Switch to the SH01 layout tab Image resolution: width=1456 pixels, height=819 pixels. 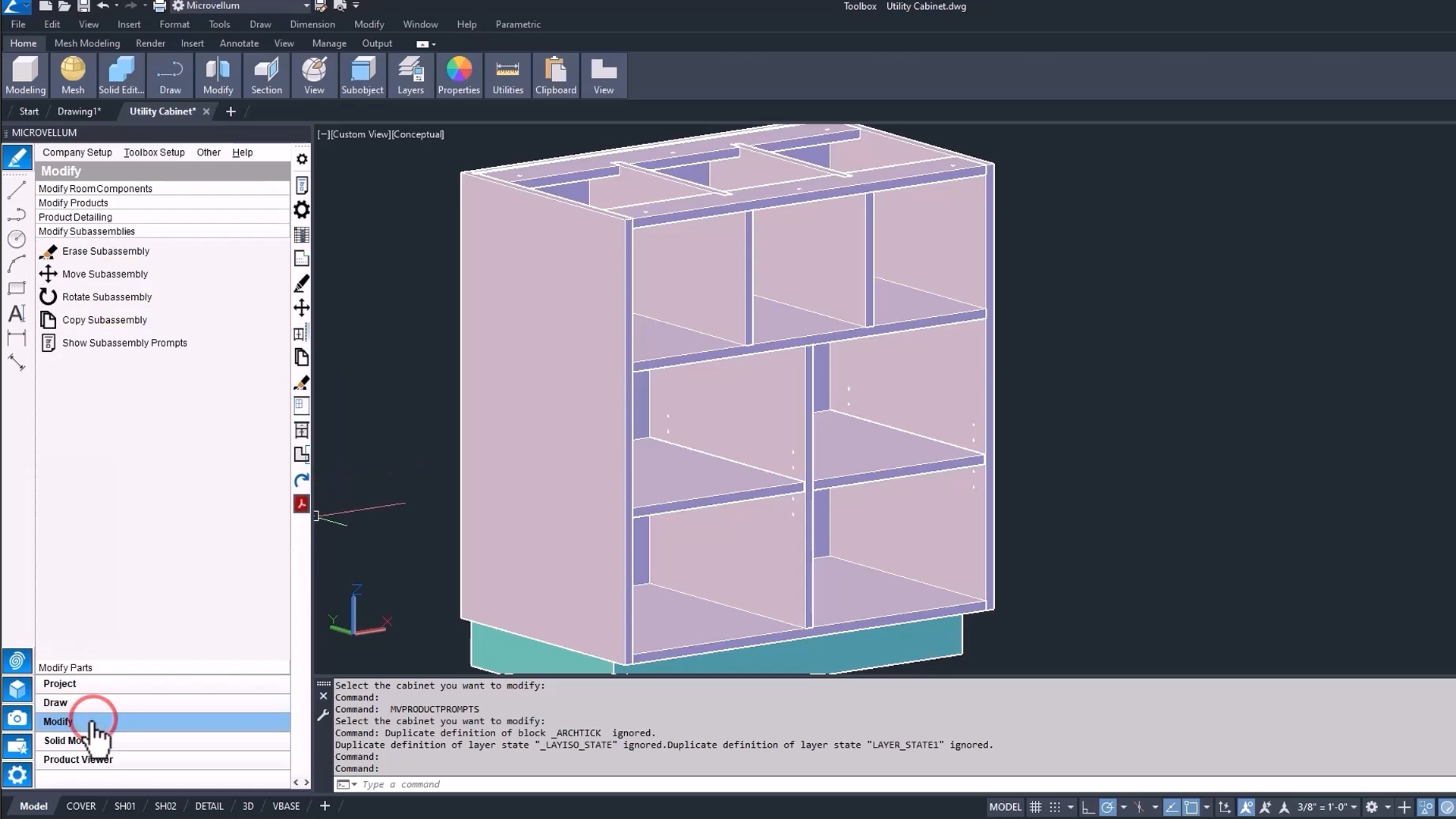(125, 806)
